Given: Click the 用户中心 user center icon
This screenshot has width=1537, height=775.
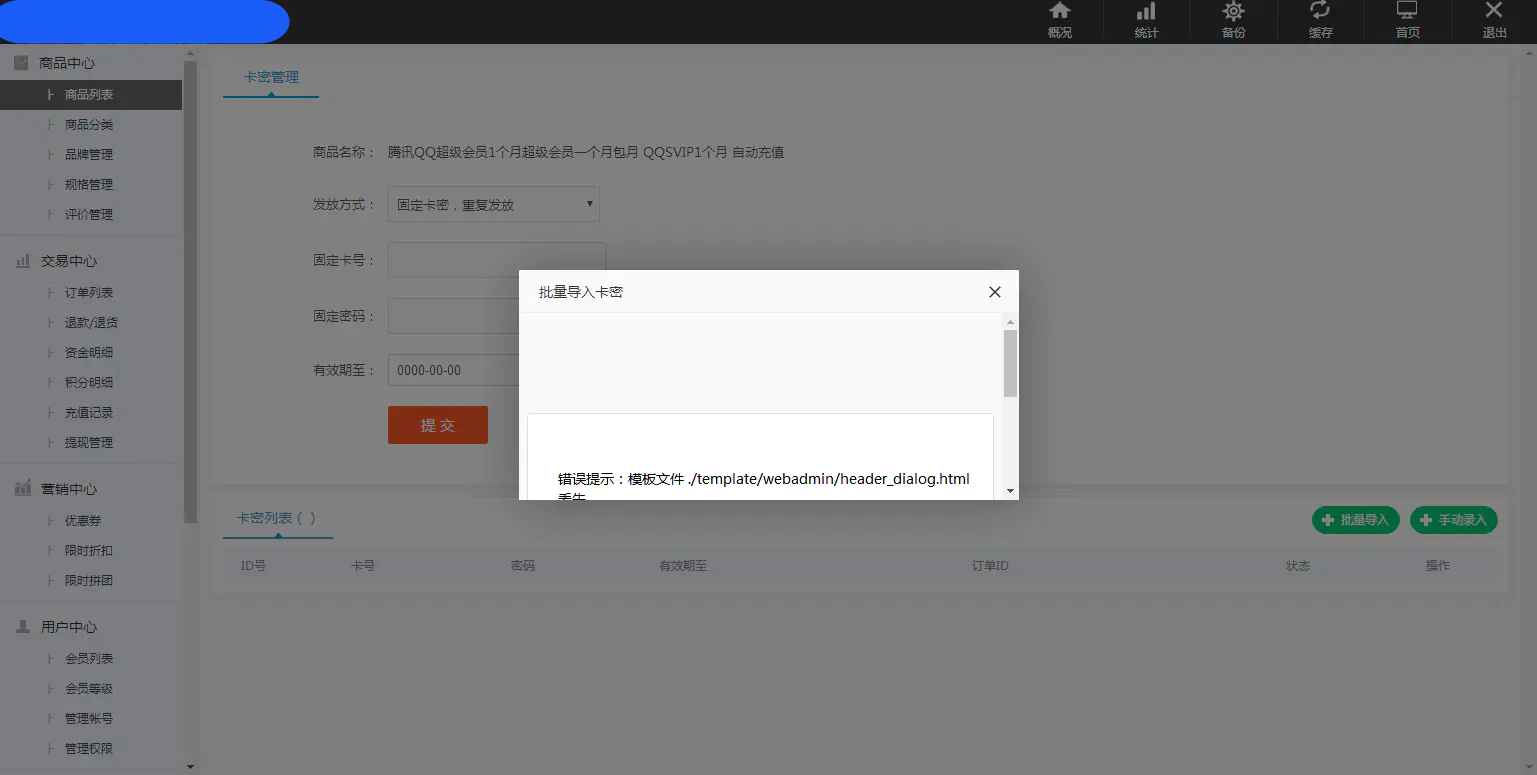Looking at the screenshot, I should pos(22,627).
